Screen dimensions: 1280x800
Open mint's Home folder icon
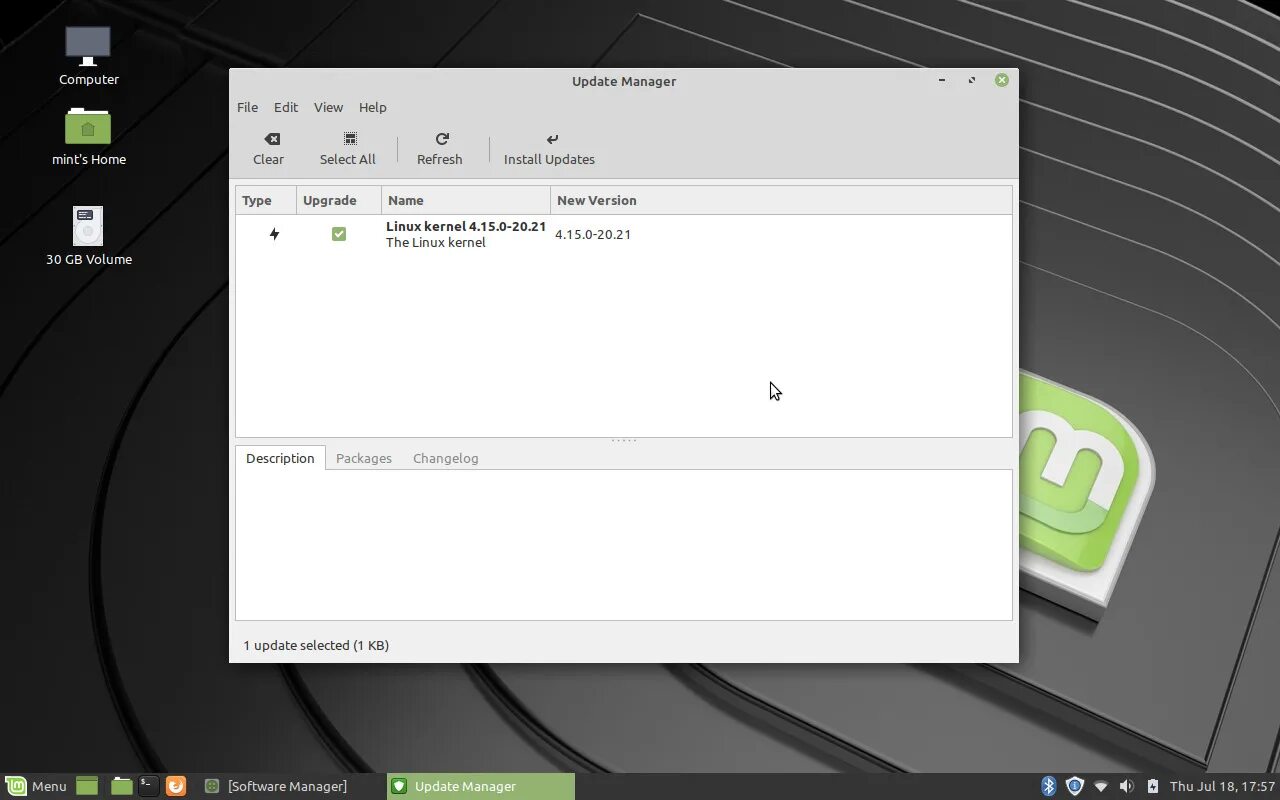pos(88,137)
